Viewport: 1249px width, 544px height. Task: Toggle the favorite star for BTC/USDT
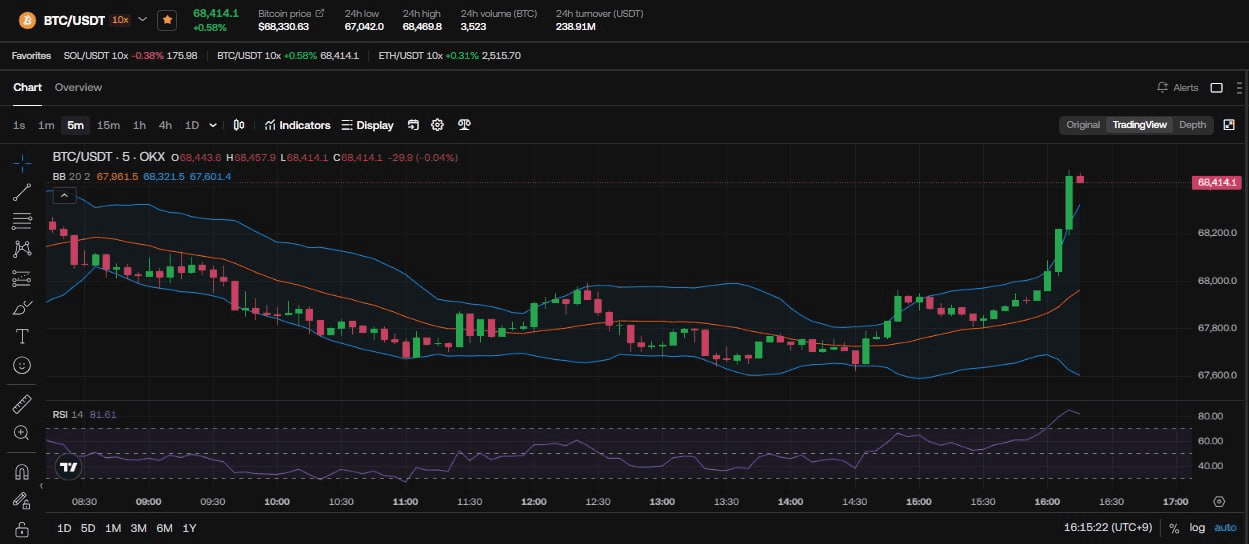(x=167, y=19)
